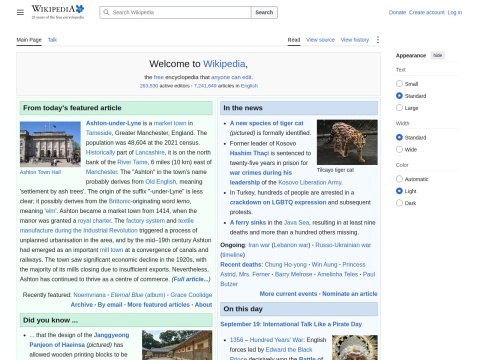The height and width of the screenshot is (360, 480).
Task: Choose the Light color option
Action: click(x=399, y=191)
